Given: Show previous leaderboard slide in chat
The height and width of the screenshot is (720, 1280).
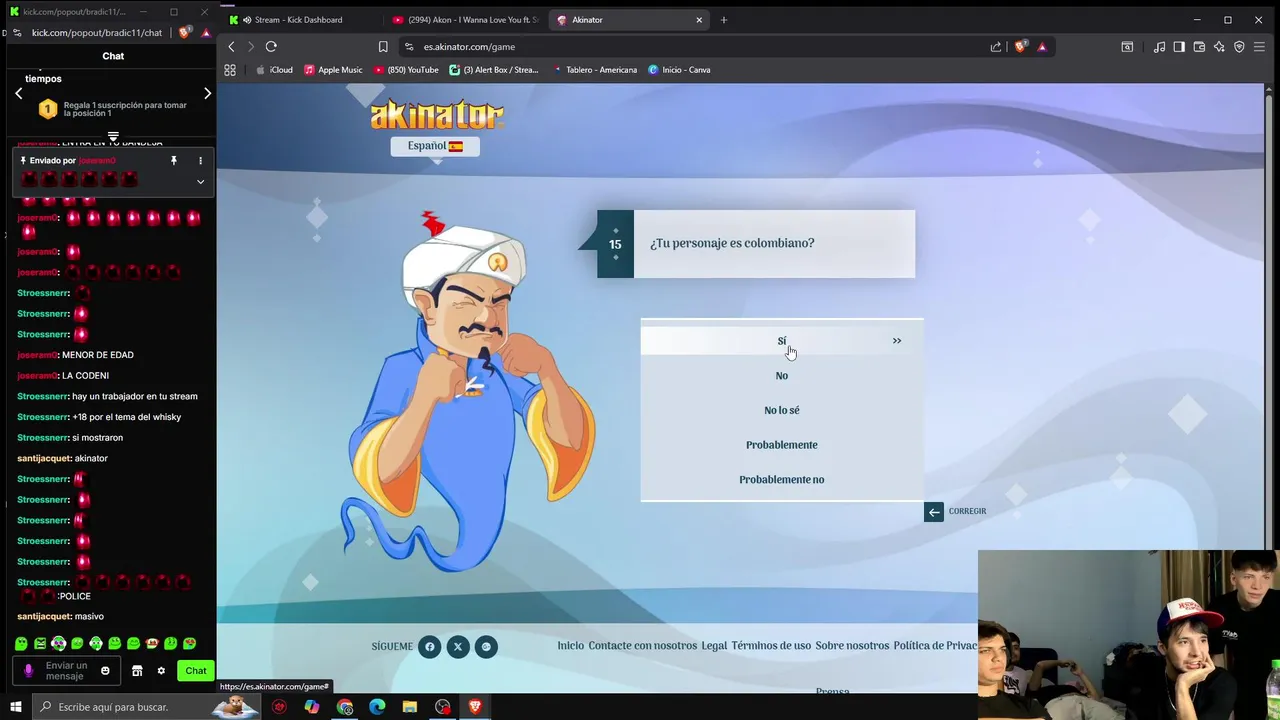Looking at the screenshot, I should tap(18, 93).
